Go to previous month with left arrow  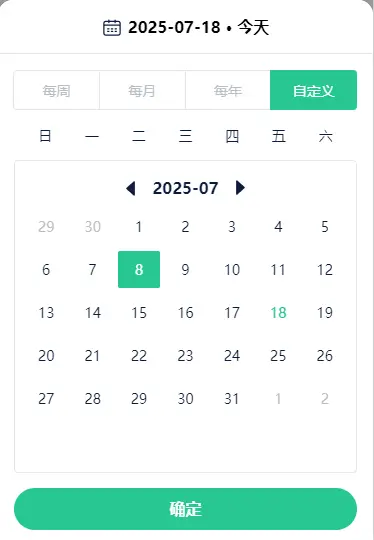tap(131, 188)
